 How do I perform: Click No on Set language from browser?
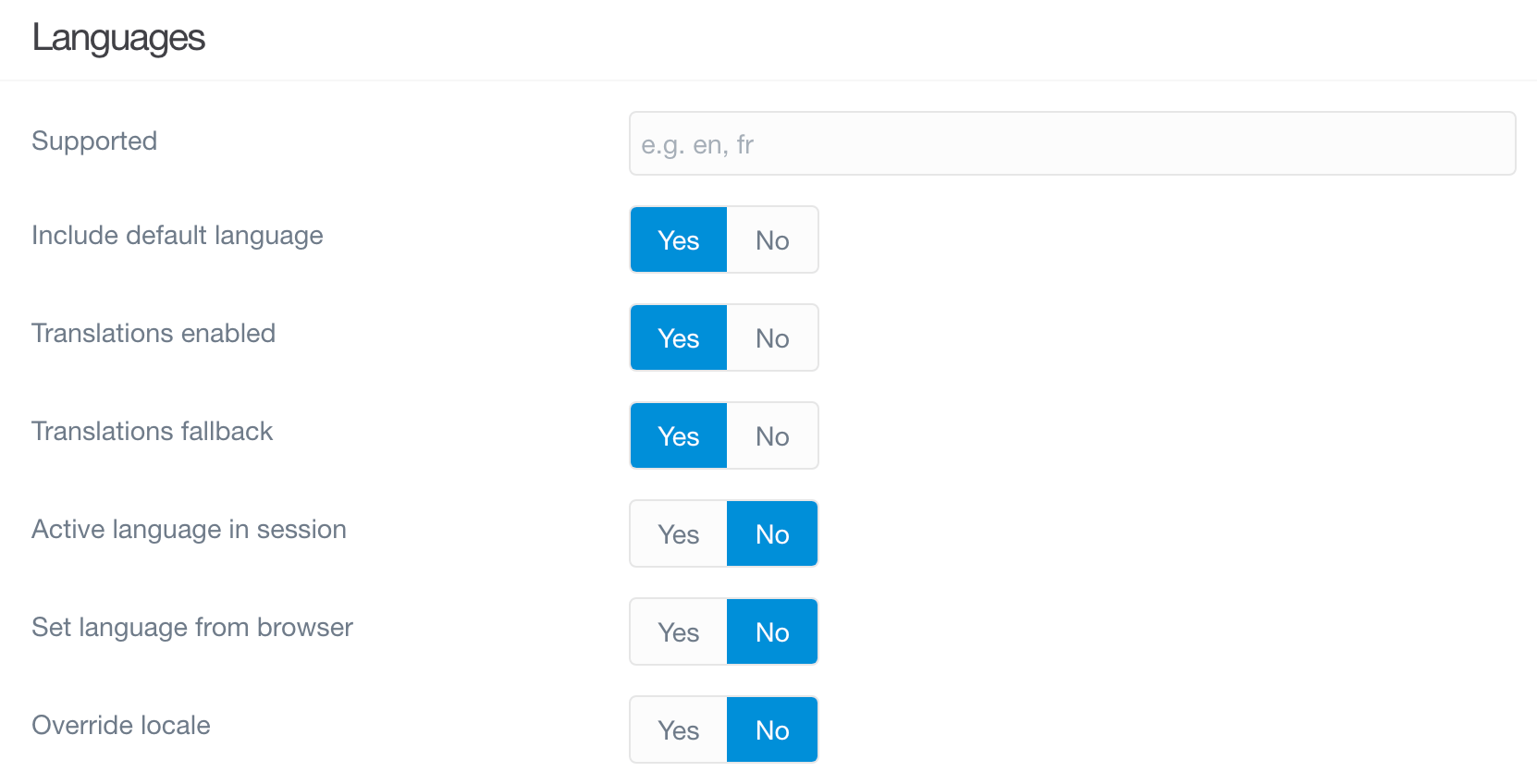click(773, 631)
